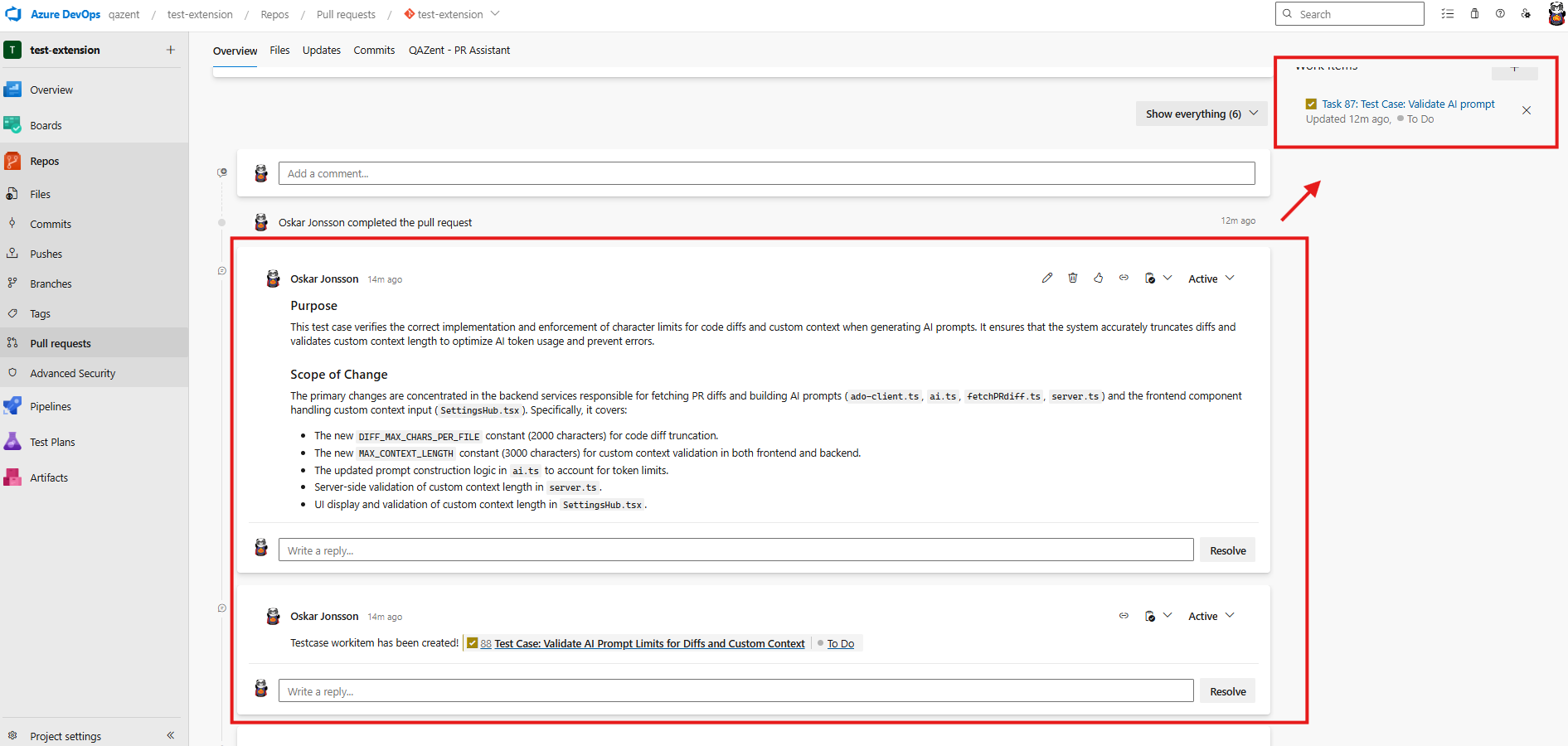Open the User settings icon in header

tap(1526, 14)
